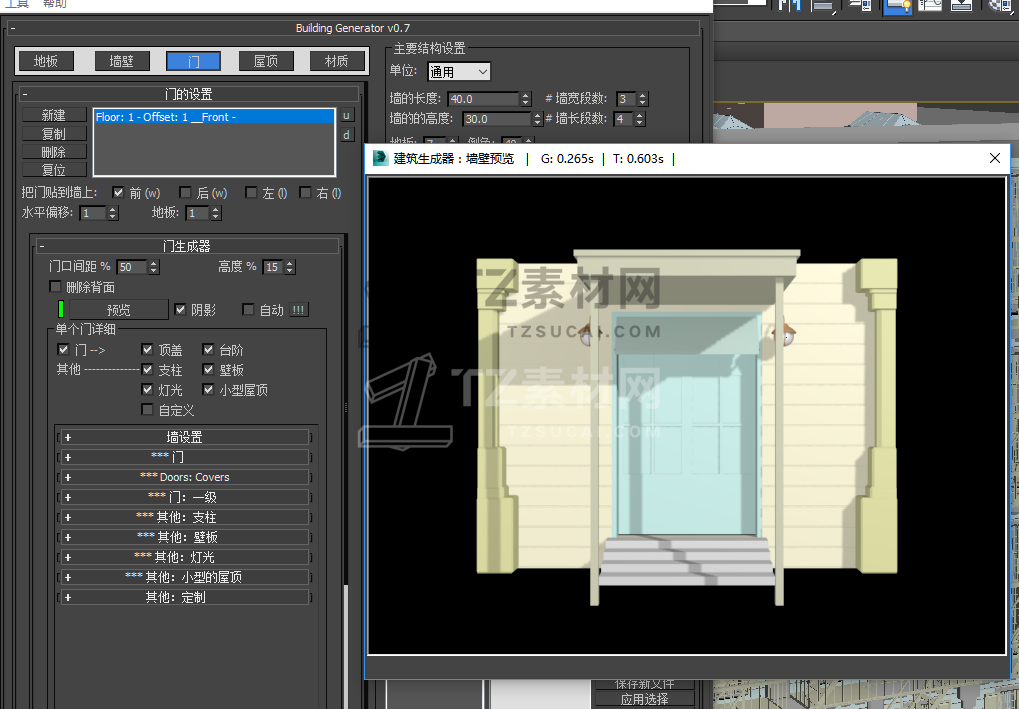
Task: Open the Material Editor sphere icon
Action: tap(999, 5)
